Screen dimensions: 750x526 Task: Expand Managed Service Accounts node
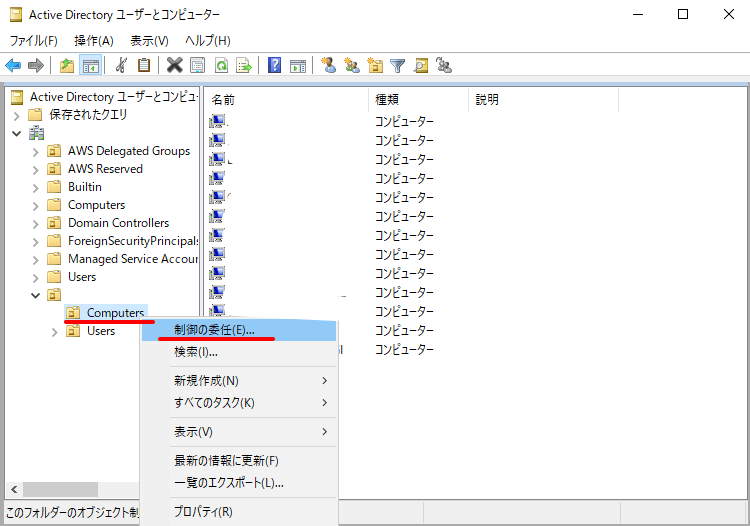(x=35, y=260)
